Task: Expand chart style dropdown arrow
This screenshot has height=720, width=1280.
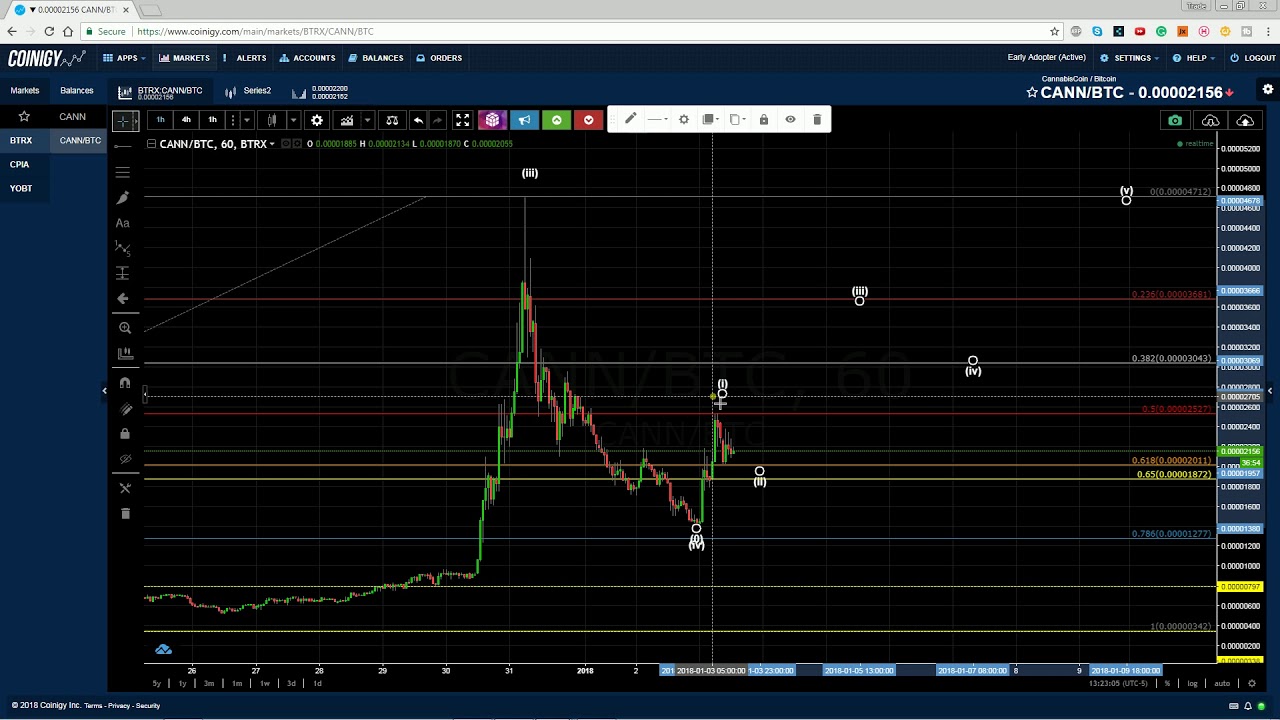Action: [x=292, y=120]
